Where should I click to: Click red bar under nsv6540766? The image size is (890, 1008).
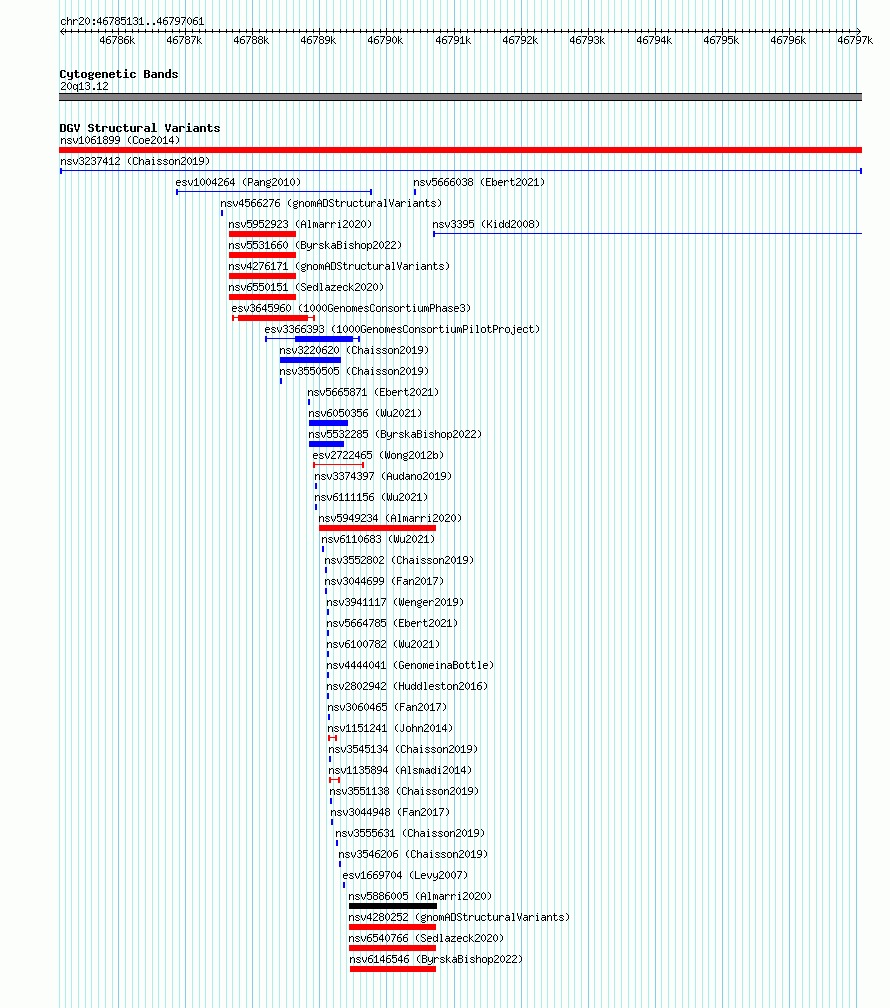[x=392, y=948]
